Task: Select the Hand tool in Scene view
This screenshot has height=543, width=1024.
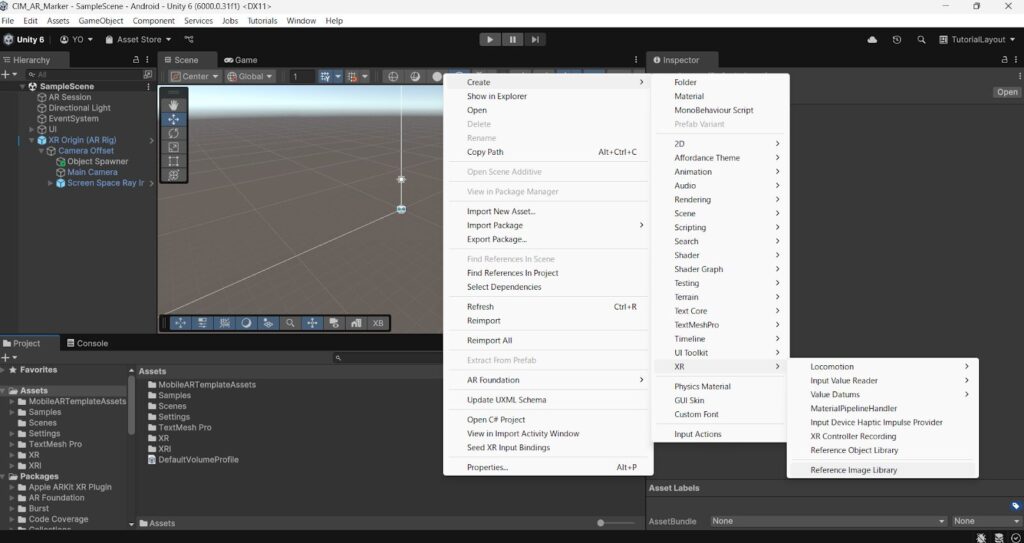Action: coord(173,104)
